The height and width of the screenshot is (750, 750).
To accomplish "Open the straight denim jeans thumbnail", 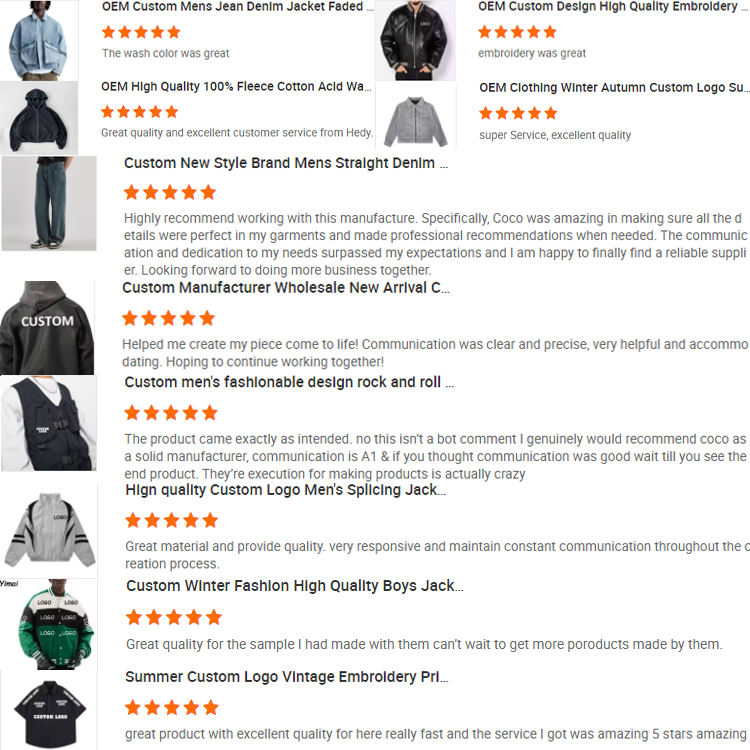I will click(49, 203).
